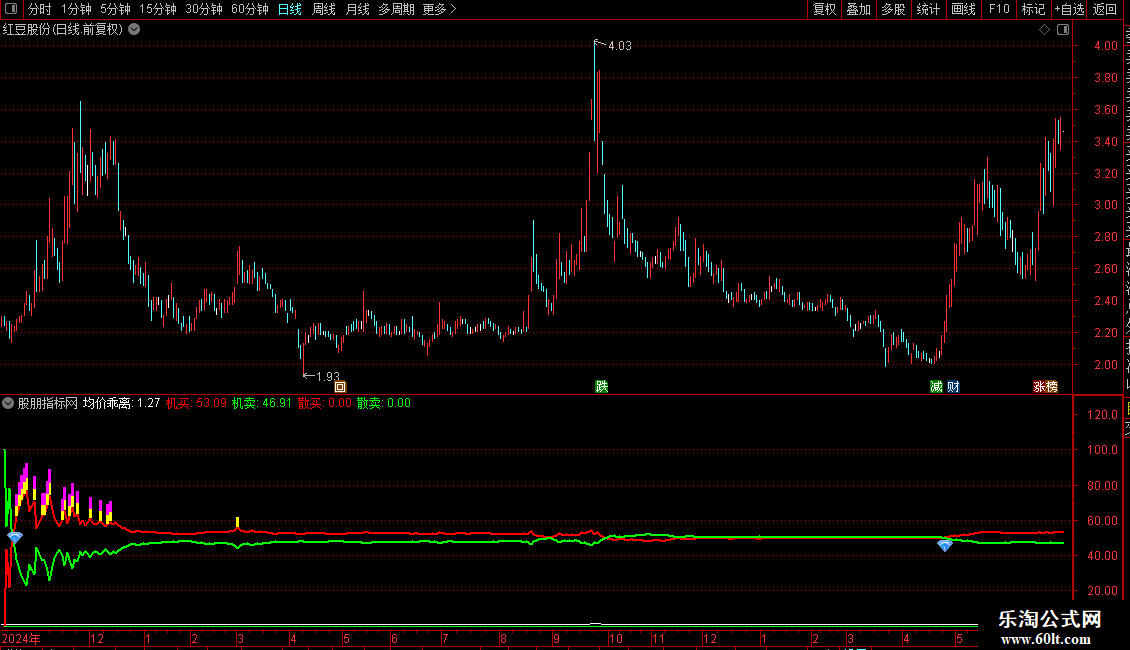Click the 叠加 overlay button

coord(858,9)
